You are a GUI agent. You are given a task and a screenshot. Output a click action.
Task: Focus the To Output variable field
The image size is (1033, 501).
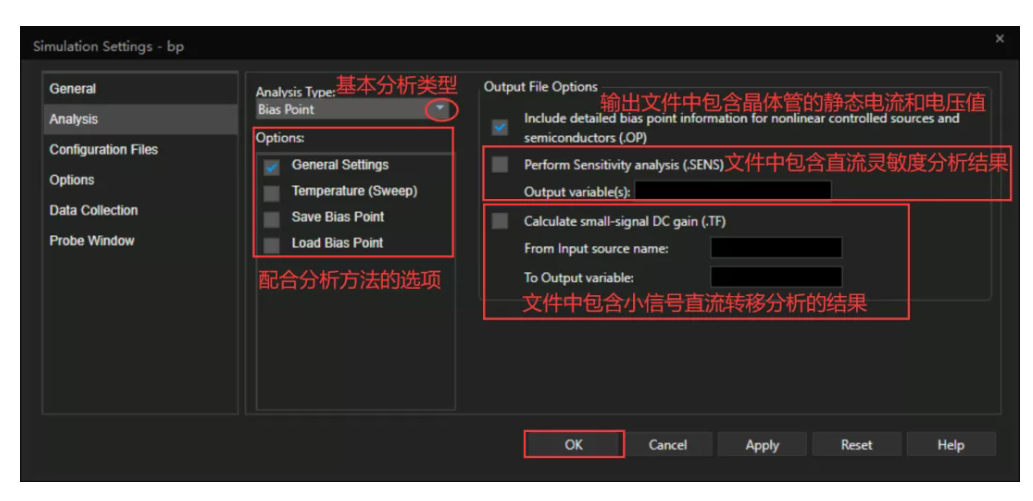776,277
